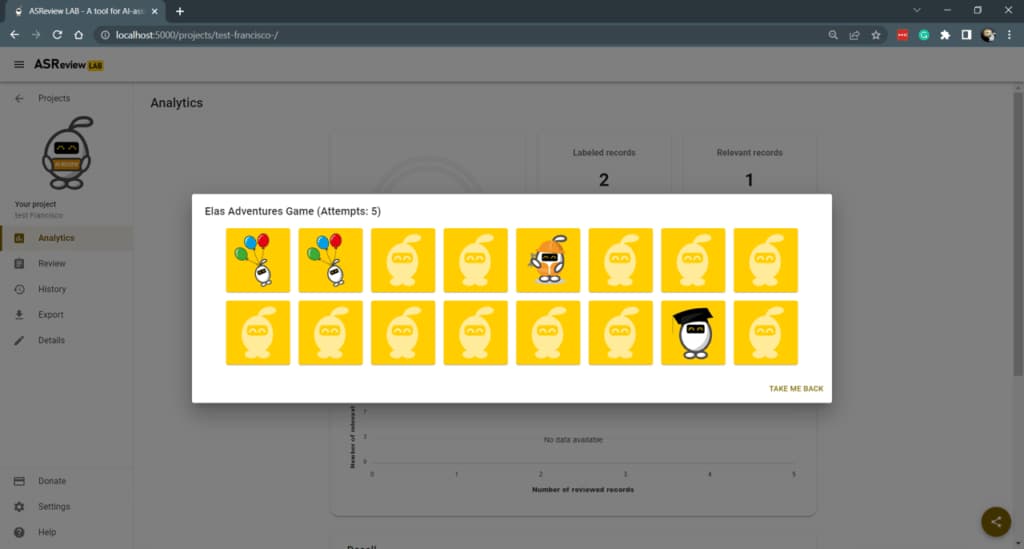1024x549 pixels.
Task: Click the page vertical scrollbar
Action: click(1017, 234)
